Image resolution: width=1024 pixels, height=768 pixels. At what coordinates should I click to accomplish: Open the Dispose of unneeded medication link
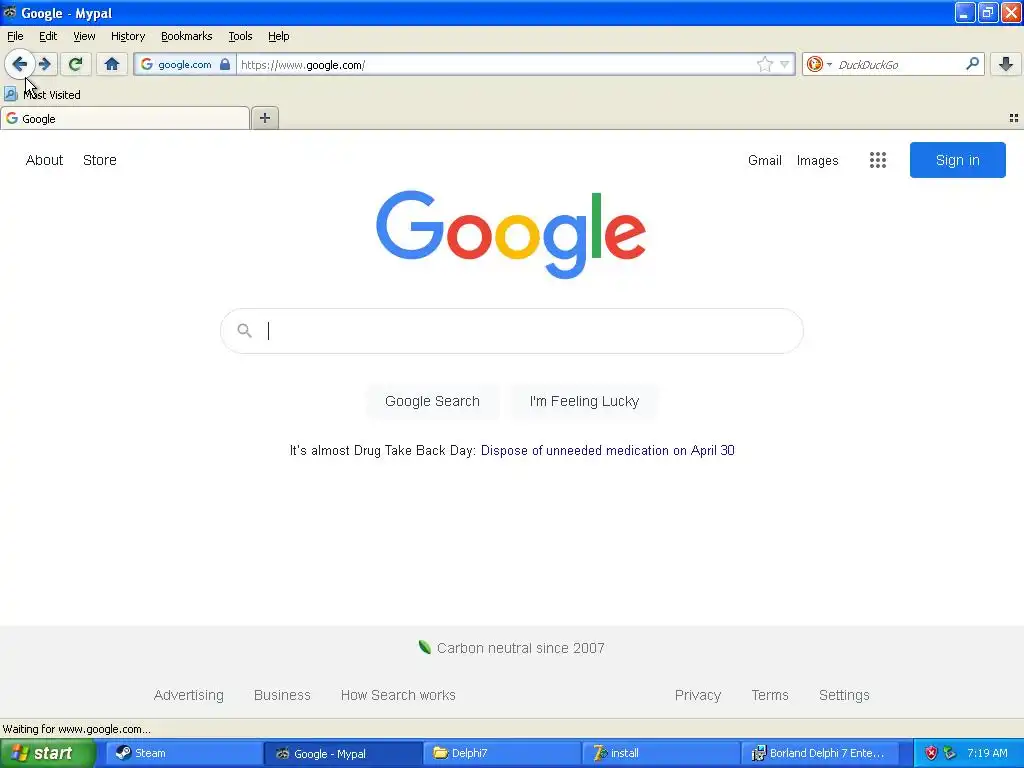(607, 450)
